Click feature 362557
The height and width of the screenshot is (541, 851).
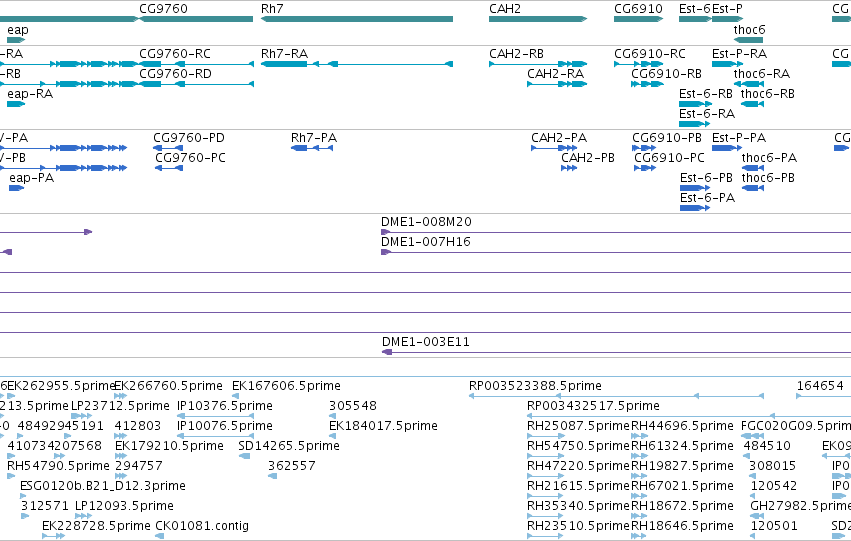pos(272,476)
